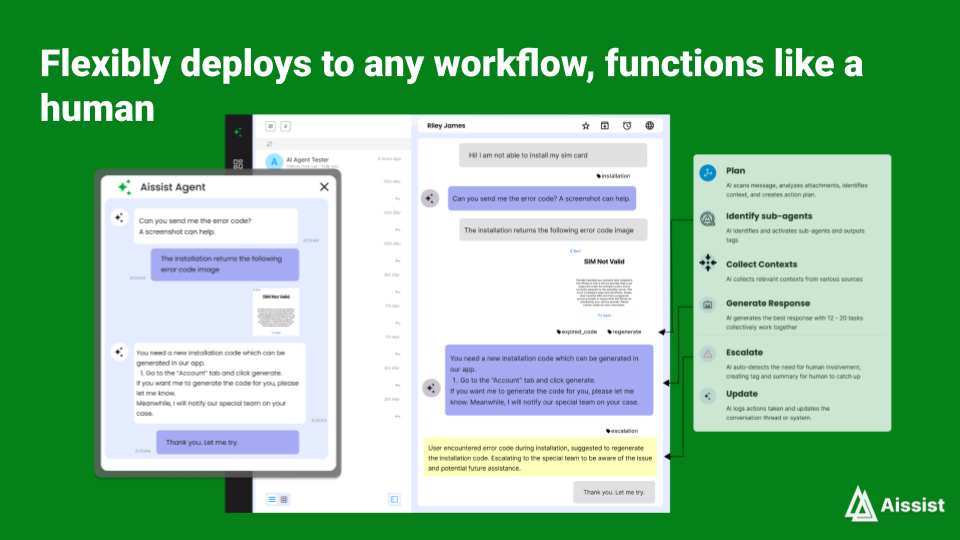Viewport: 960px width, 540px height.
Task: Click the Plan step icon
Action: tap(708, 174)
